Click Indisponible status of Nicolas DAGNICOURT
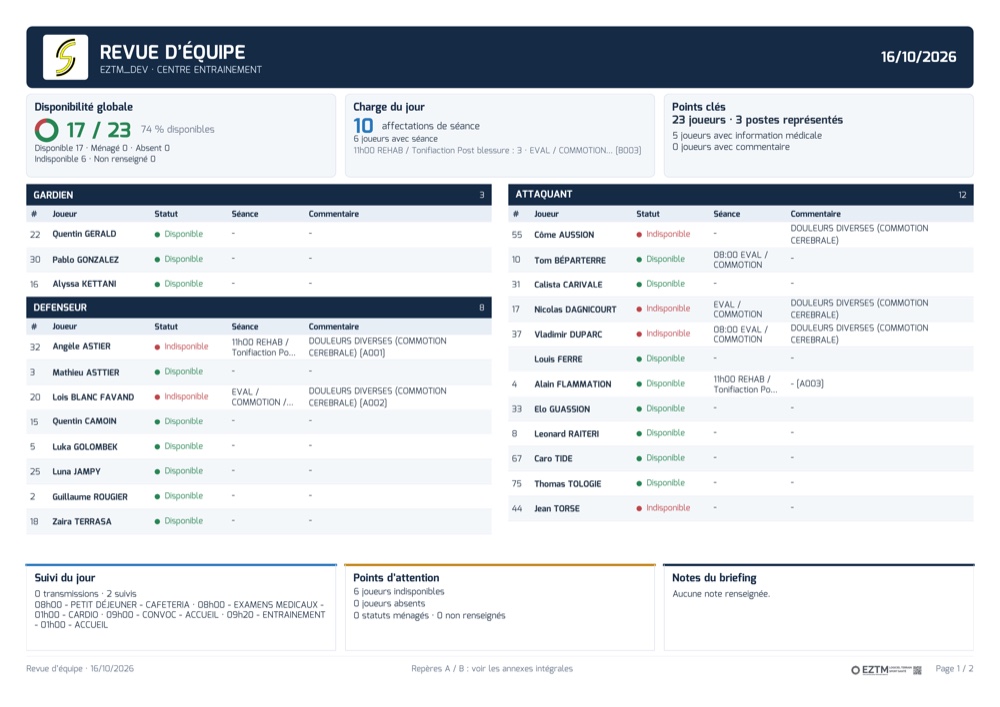This screenshot has width=1000, height=707. click(x=668, y=309)
